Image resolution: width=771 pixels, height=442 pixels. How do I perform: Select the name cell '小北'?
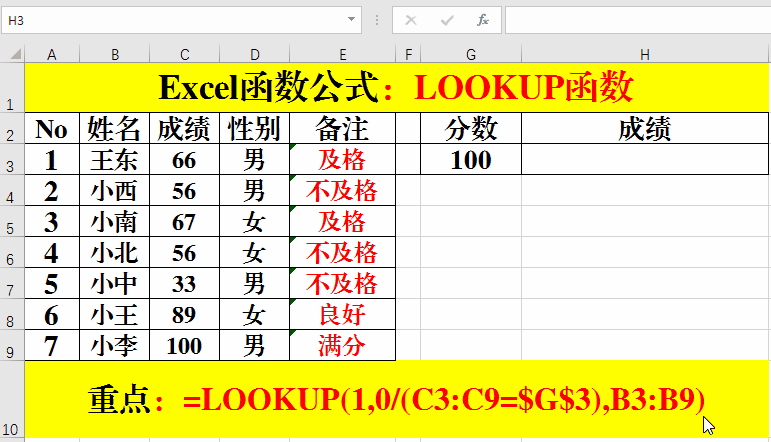pyautogui.click(x=115, y=252)
